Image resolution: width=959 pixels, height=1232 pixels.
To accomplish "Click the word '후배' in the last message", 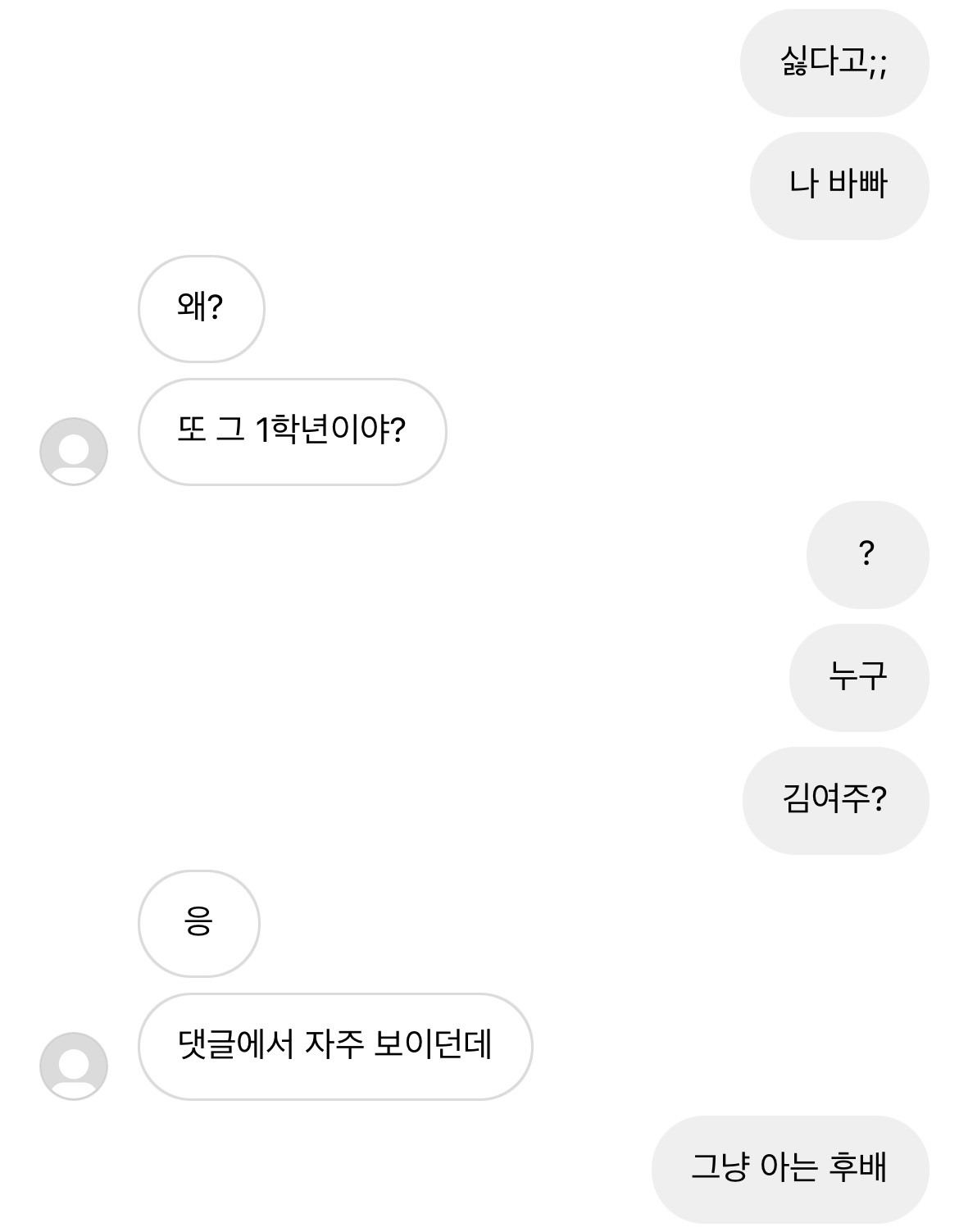I will pos(857,1168).
